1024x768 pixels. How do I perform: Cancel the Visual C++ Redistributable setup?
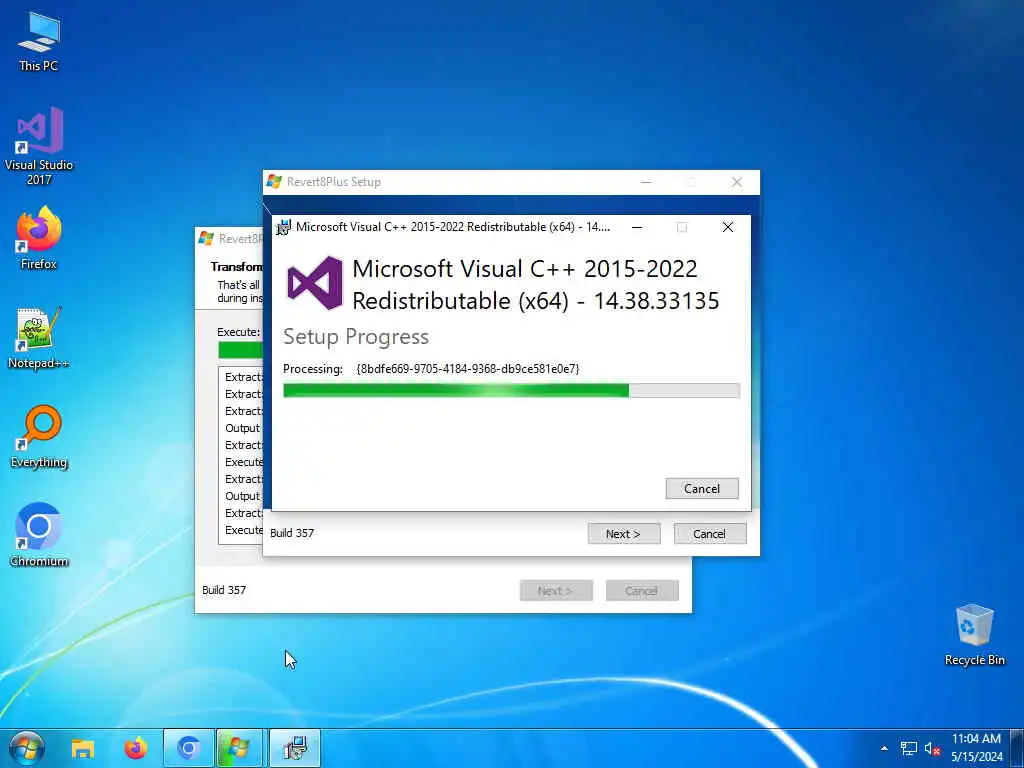click(702, 488)
